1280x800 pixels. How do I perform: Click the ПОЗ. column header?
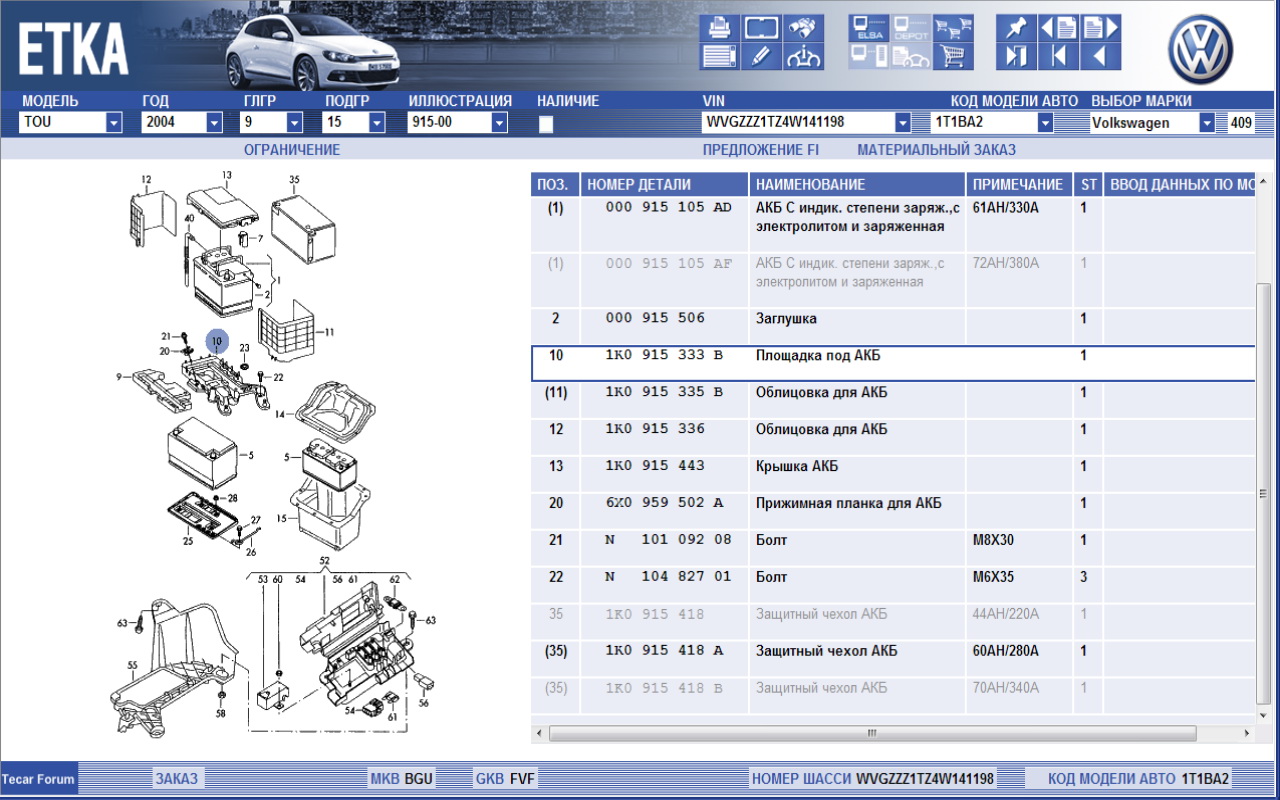tap(555, 185)
